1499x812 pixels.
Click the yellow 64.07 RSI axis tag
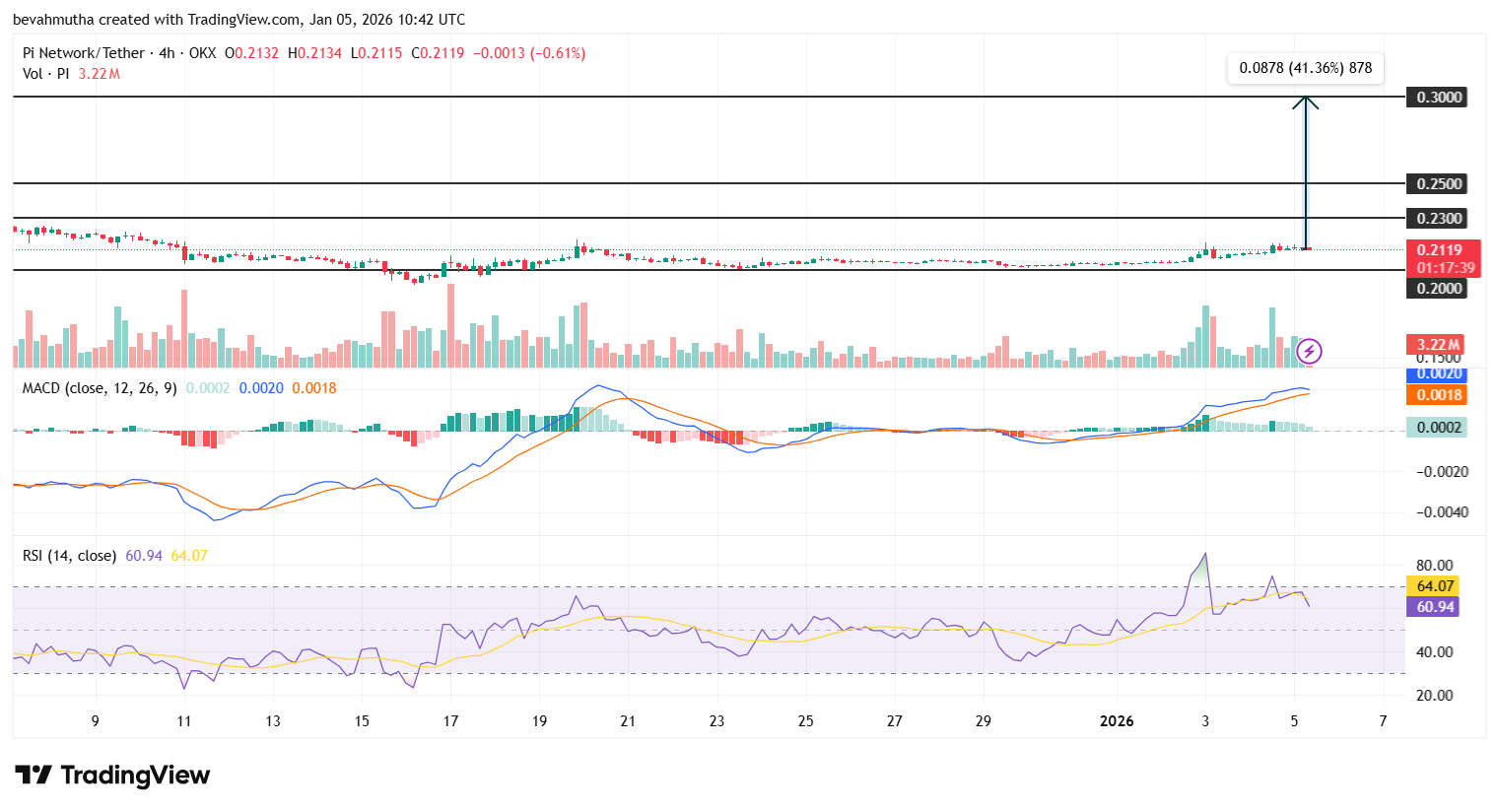coord(1435,586)
